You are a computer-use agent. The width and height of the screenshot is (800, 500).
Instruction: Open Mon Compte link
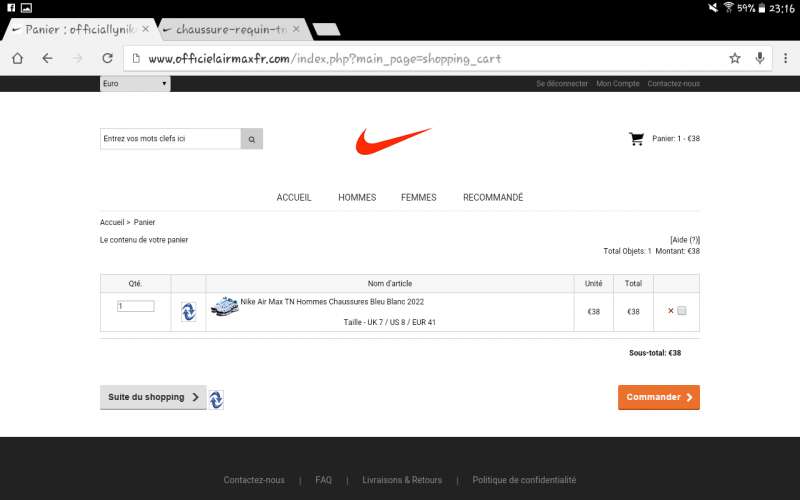[617, 84]
